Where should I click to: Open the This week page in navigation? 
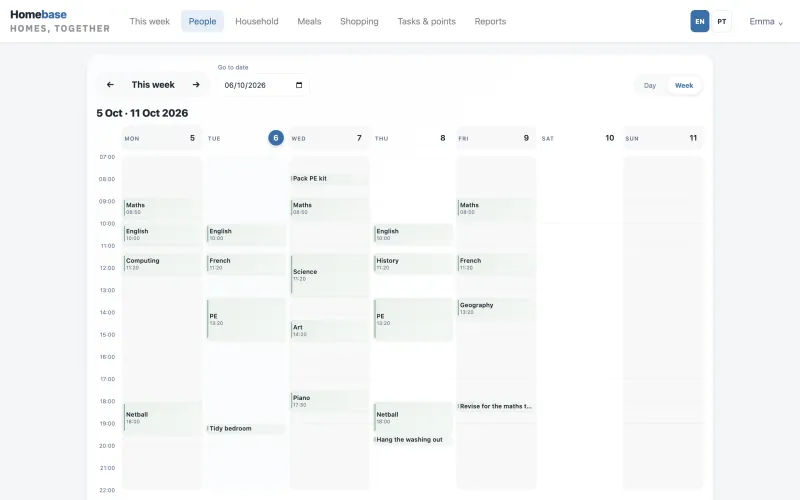[149, 21]
